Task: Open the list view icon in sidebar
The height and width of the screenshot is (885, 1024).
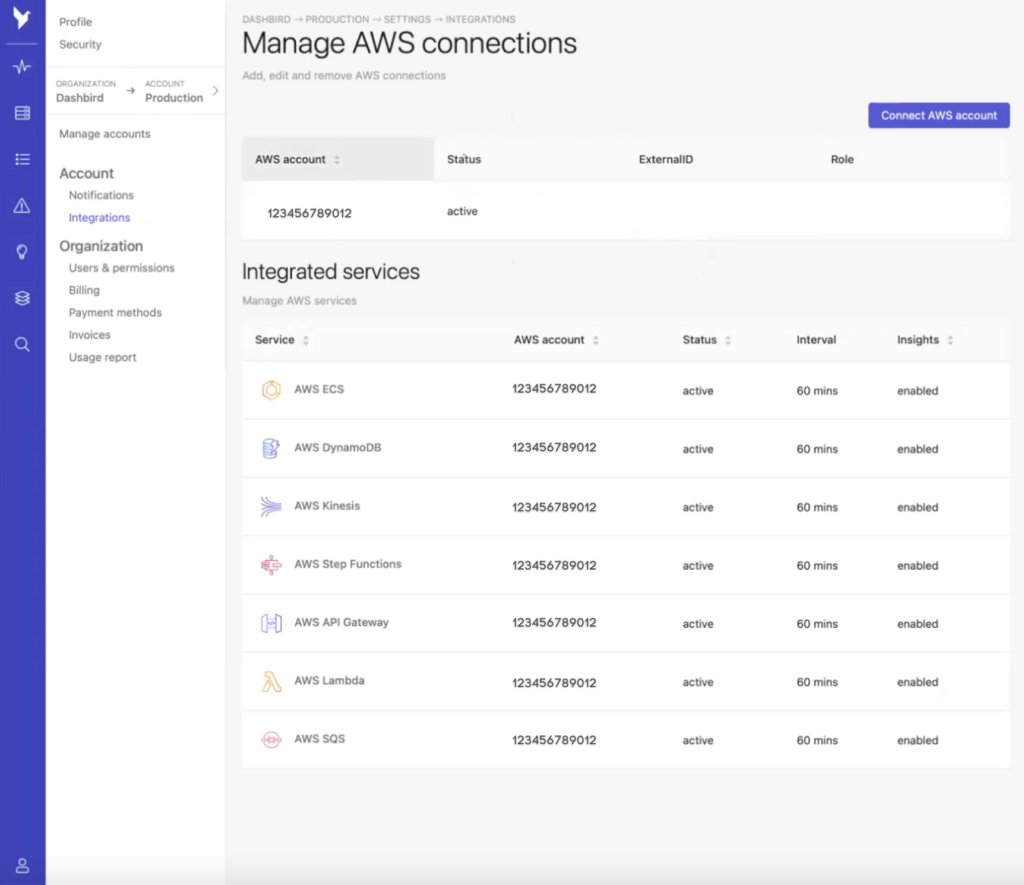Action: (22, 159)
